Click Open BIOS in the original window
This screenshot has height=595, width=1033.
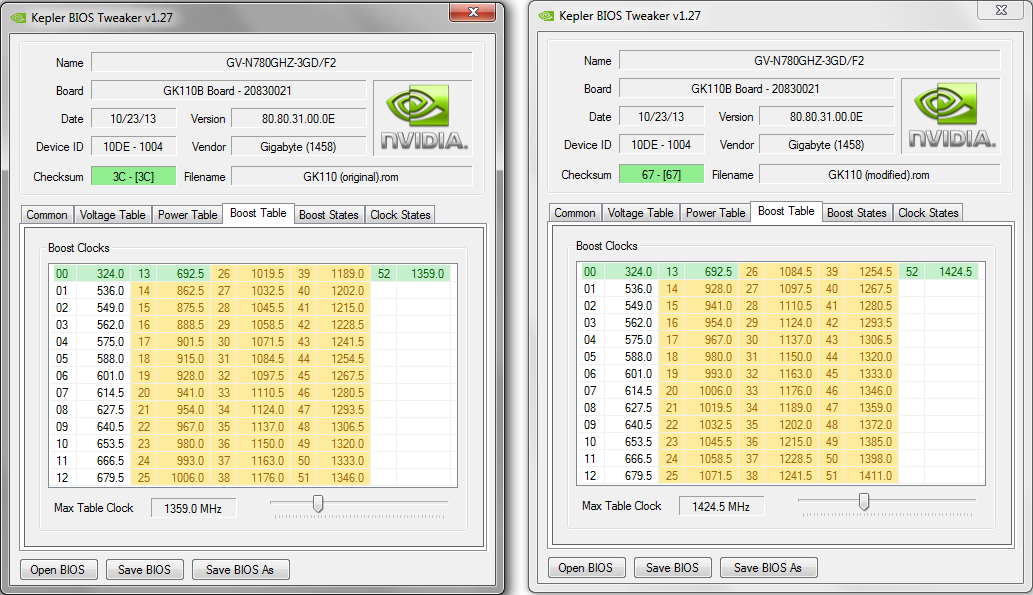point(58,570)
